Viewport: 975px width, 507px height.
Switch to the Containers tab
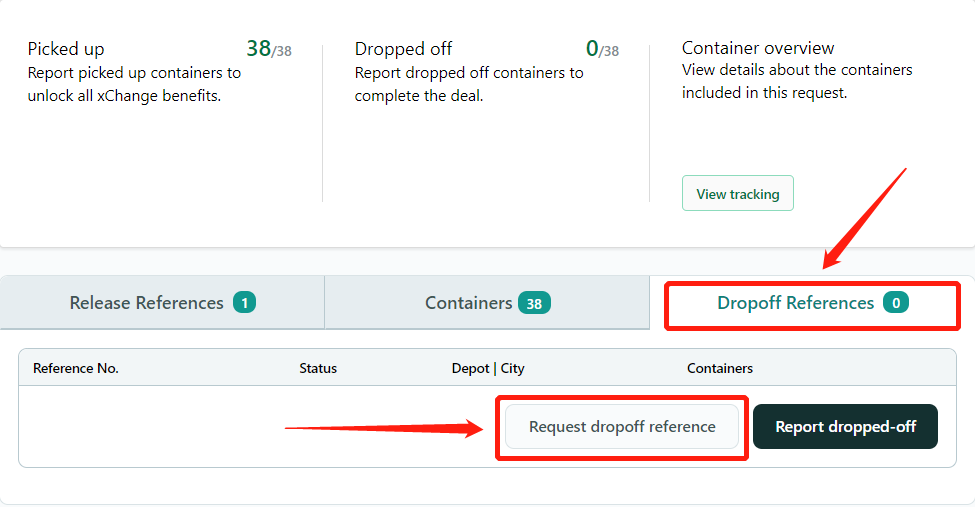487,303
